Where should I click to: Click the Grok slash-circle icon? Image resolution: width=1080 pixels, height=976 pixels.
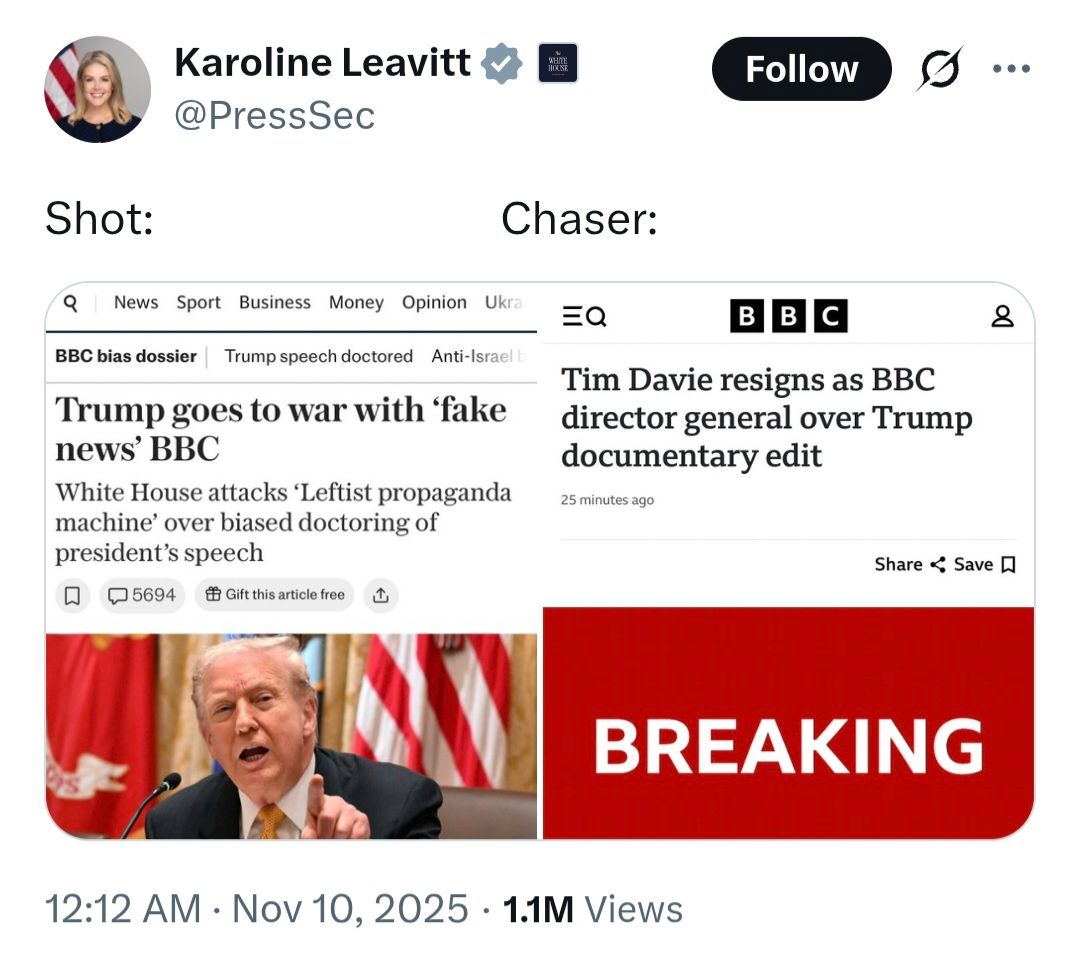click(939, 68)
